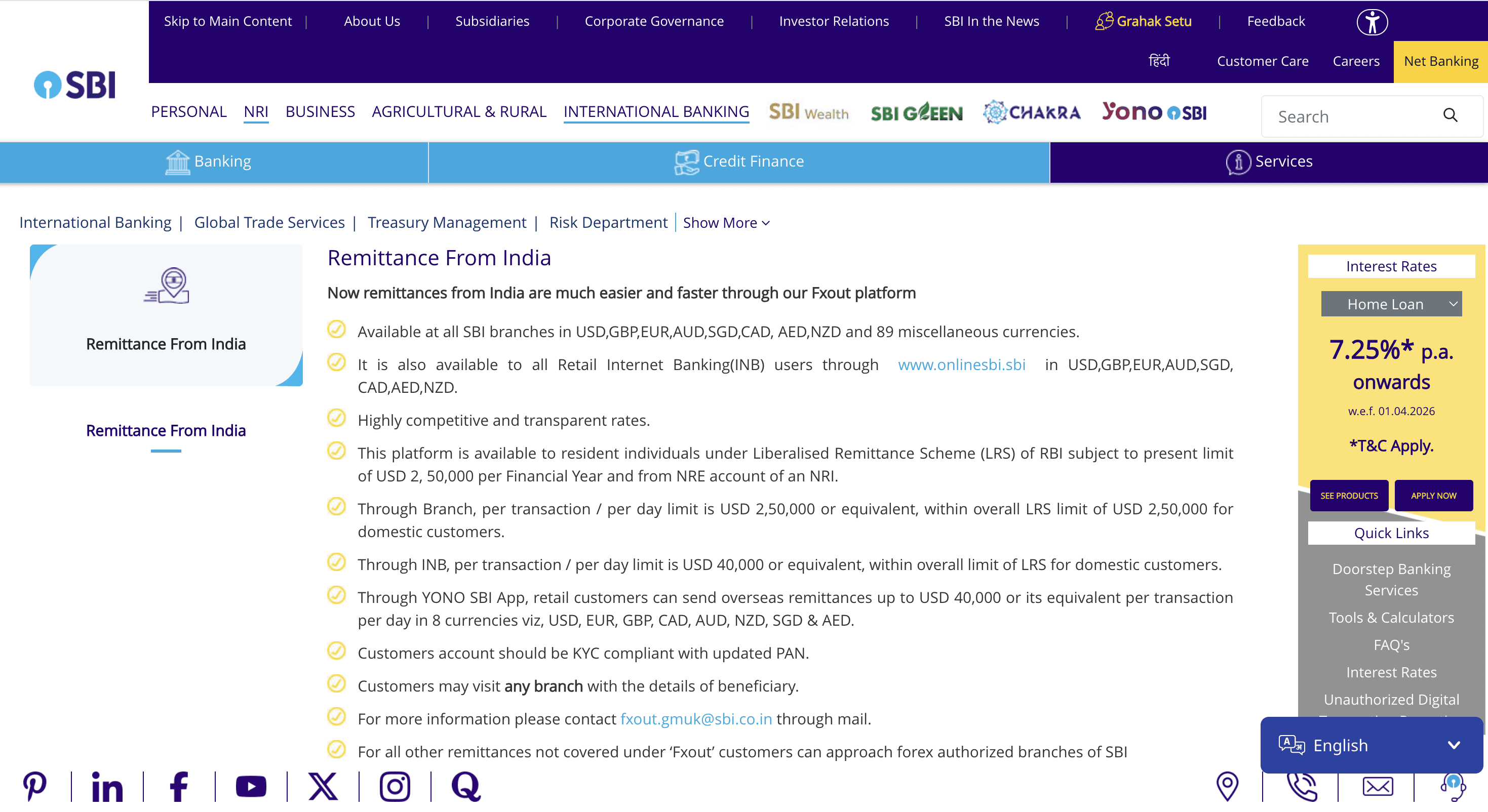
Task: Click the Remittance From India card icon
Action: (166, 286)
